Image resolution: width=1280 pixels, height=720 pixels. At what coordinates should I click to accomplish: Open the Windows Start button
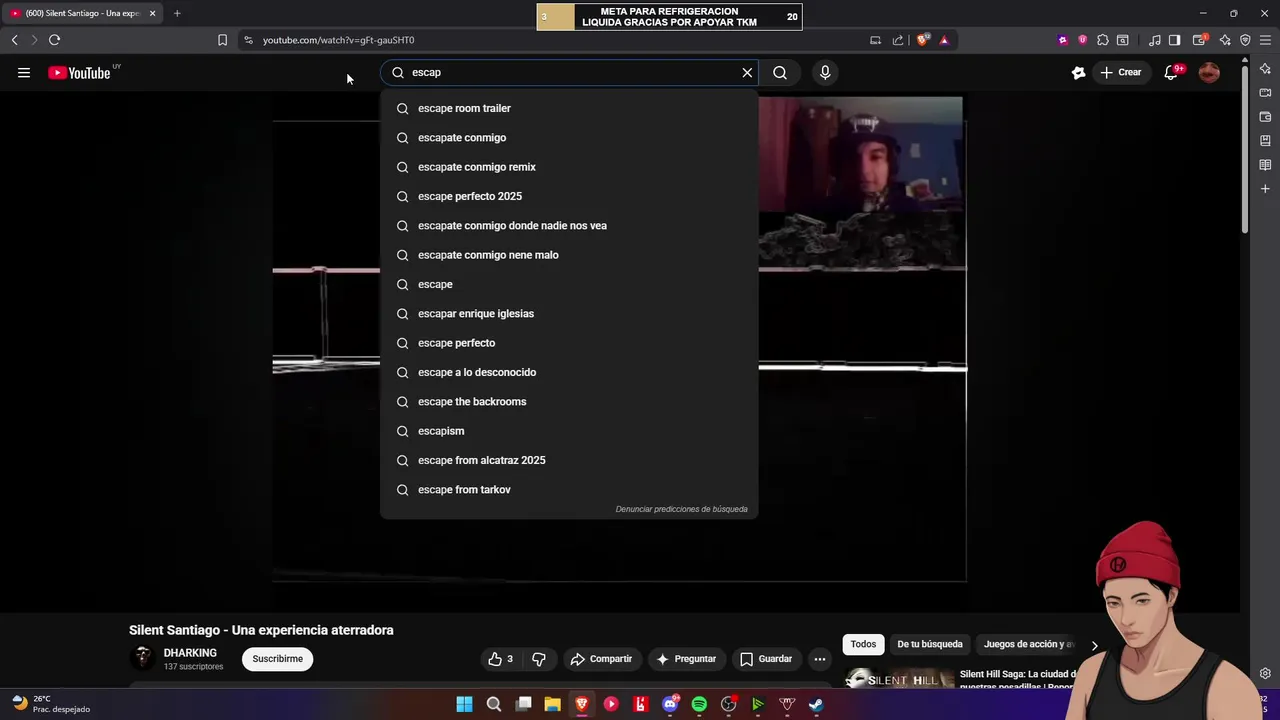464,704
